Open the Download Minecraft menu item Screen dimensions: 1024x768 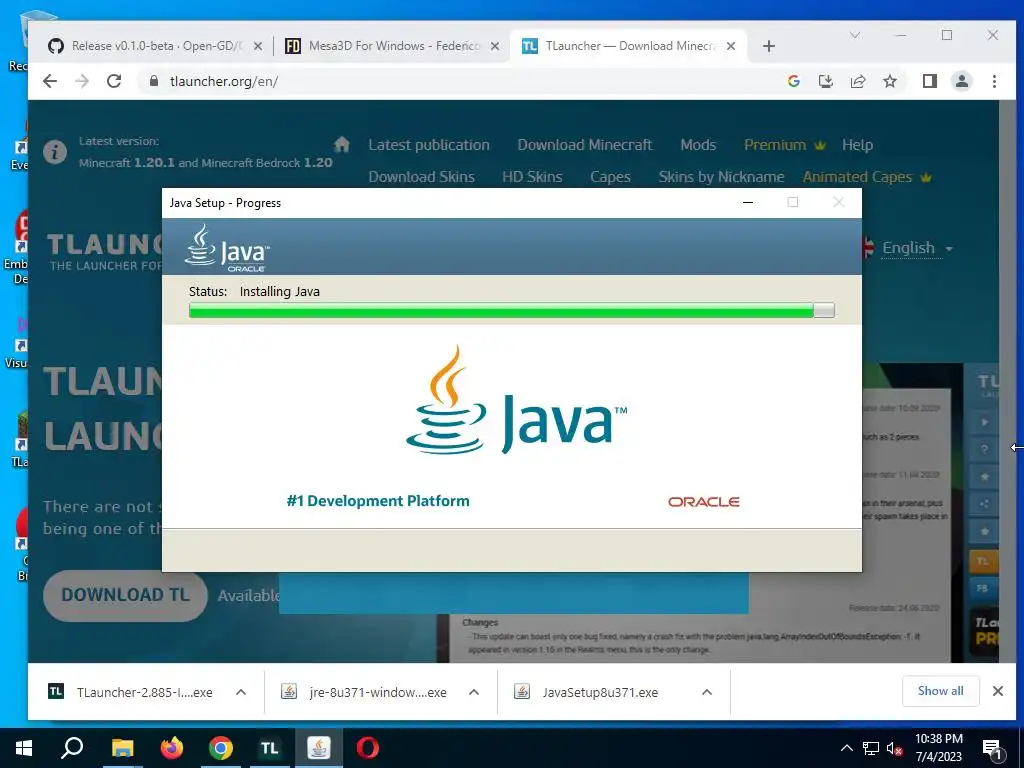coord(584,145)
